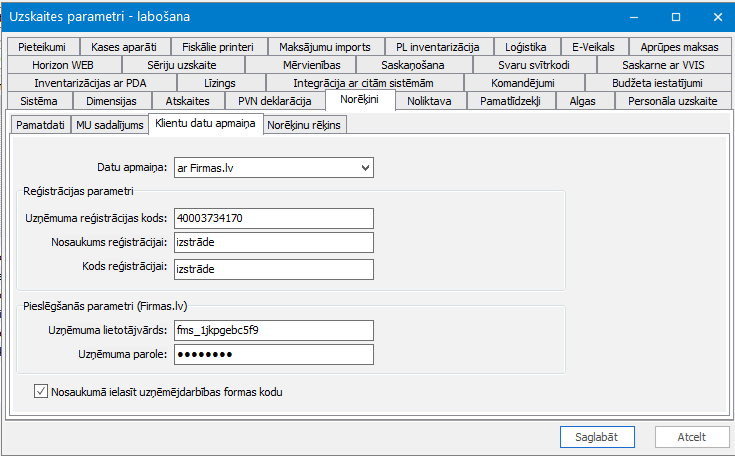This screenshot has height=456, width=735.
Task: Switch to Loģistika tab
Action: [526, 47]
